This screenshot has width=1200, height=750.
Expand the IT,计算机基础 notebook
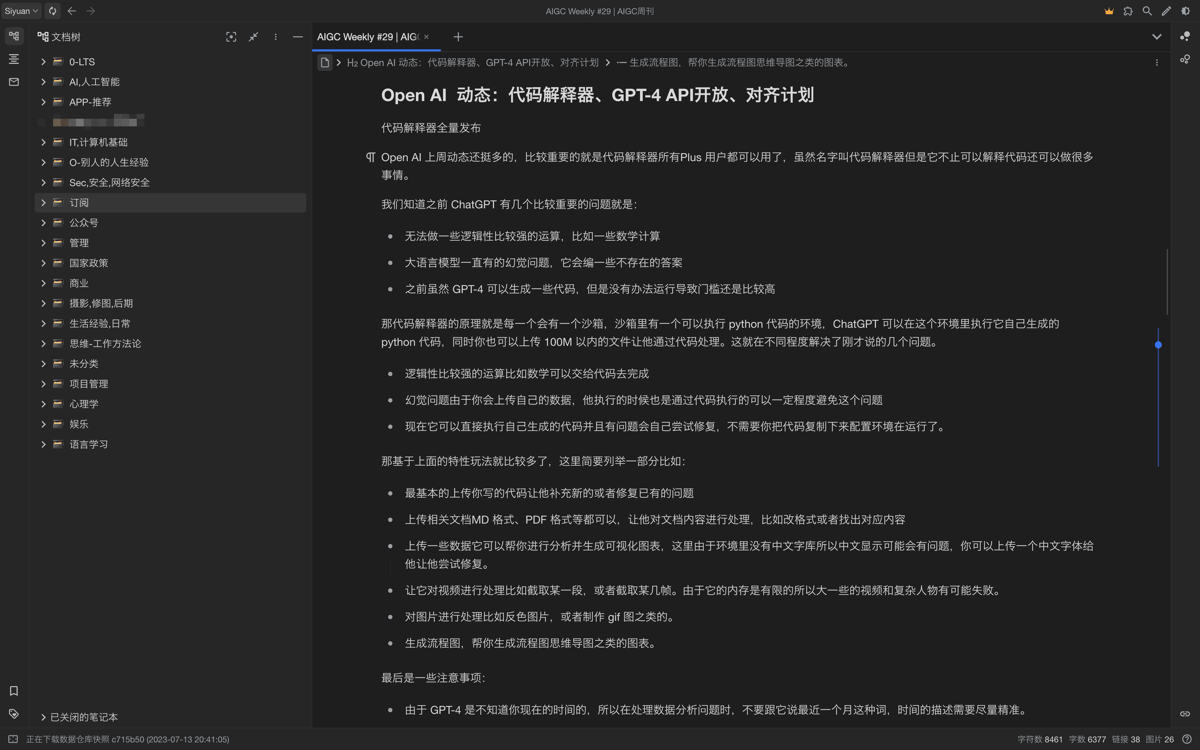43,142
